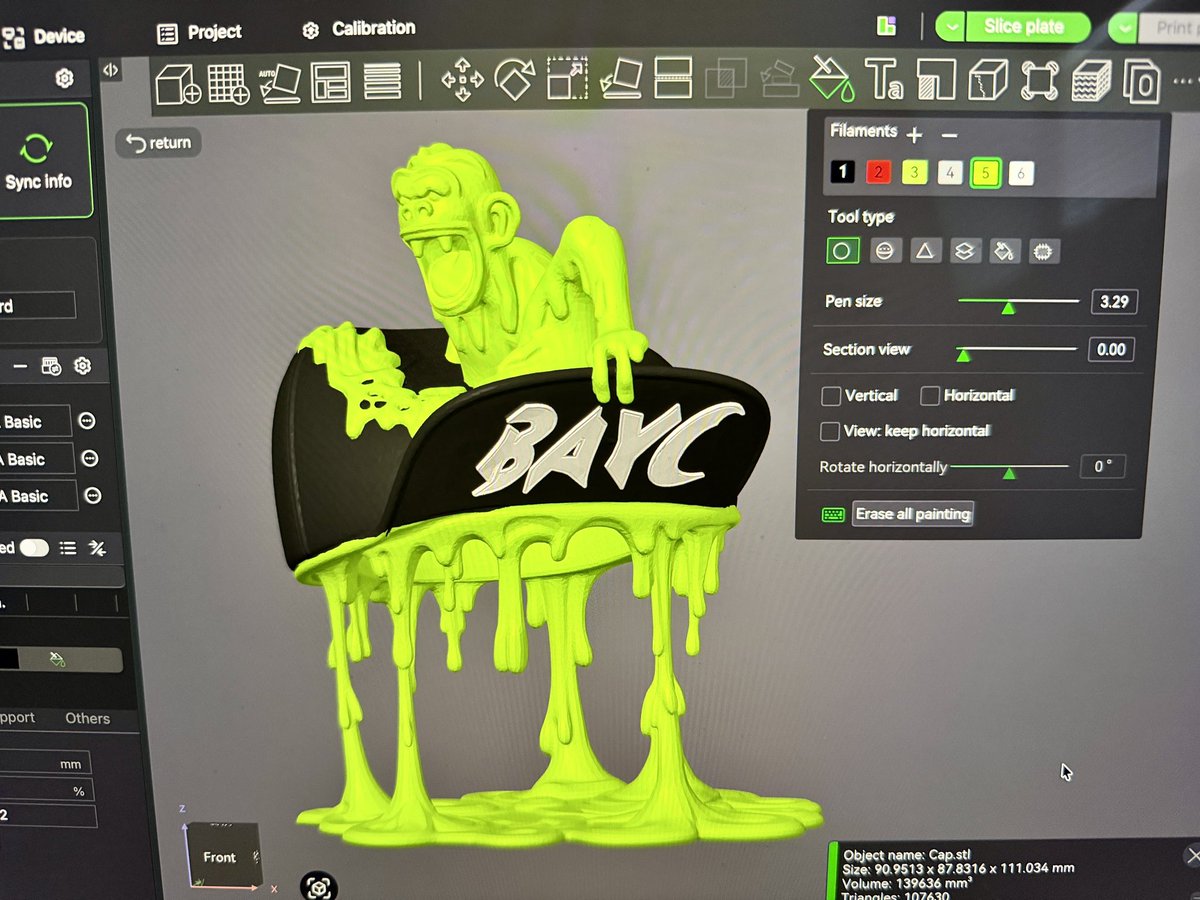Screen dimensions: 1200x900
Task: Click the stacked pages zero icon
Action: pos(1142,82)
